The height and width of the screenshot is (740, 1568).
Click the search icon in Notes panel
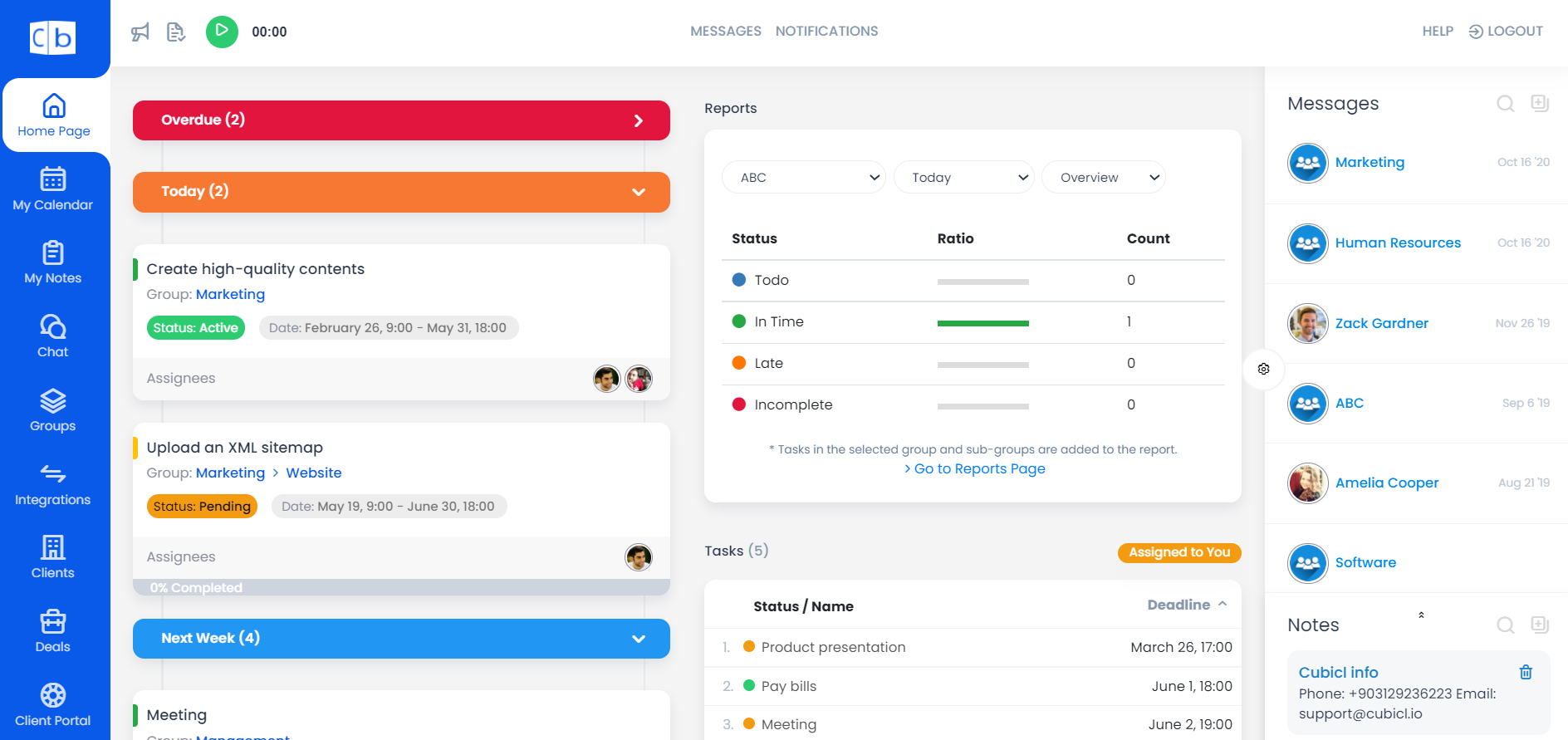tap(1506, 625)
